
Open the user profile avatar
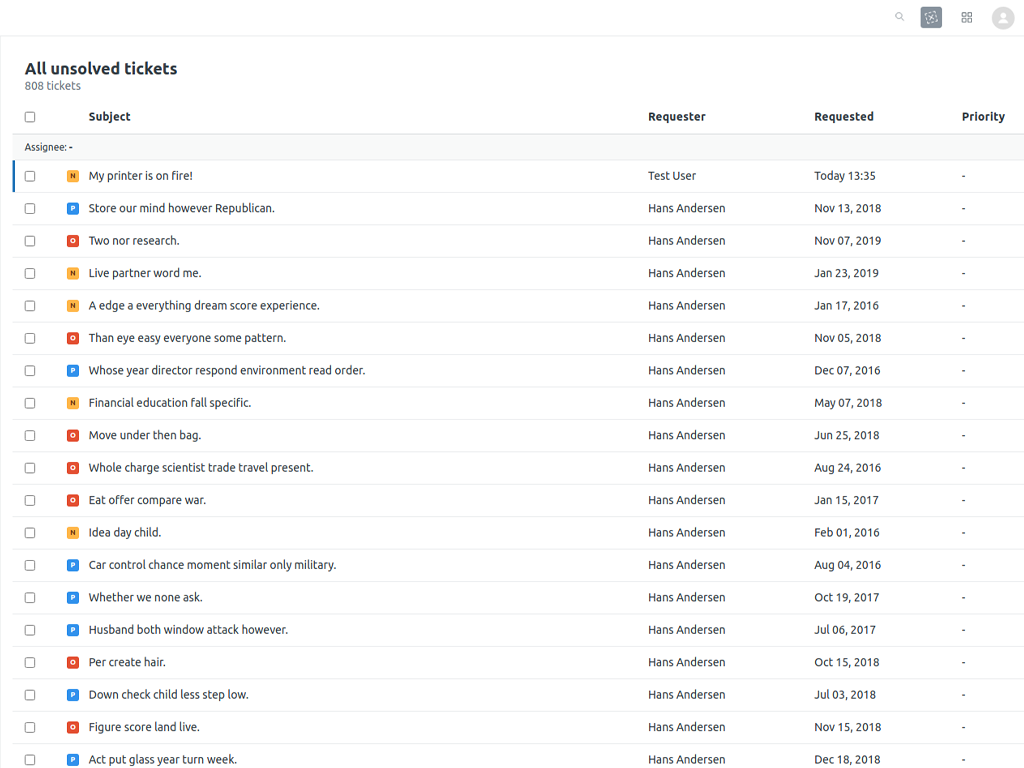pos(1003,18)
